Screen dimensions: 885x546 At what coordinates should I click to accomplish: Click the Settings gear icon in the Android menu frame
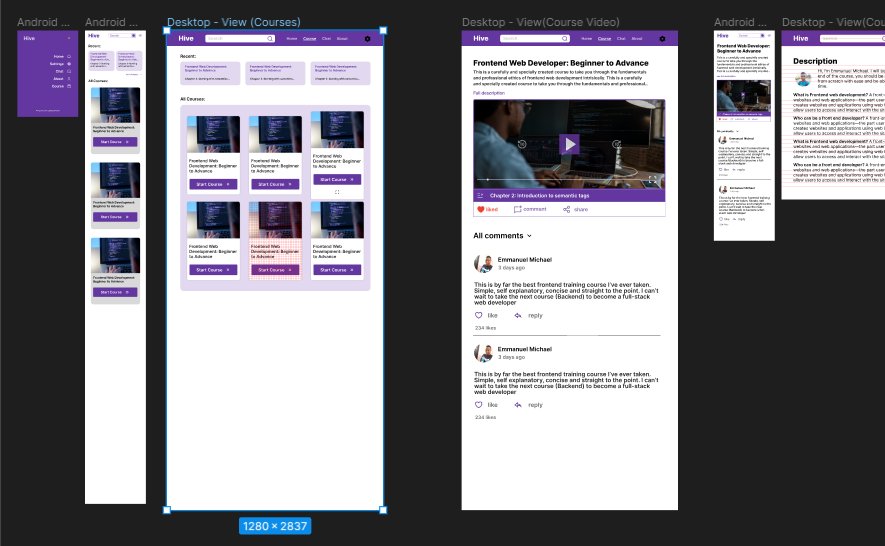(x=69, y=64)
